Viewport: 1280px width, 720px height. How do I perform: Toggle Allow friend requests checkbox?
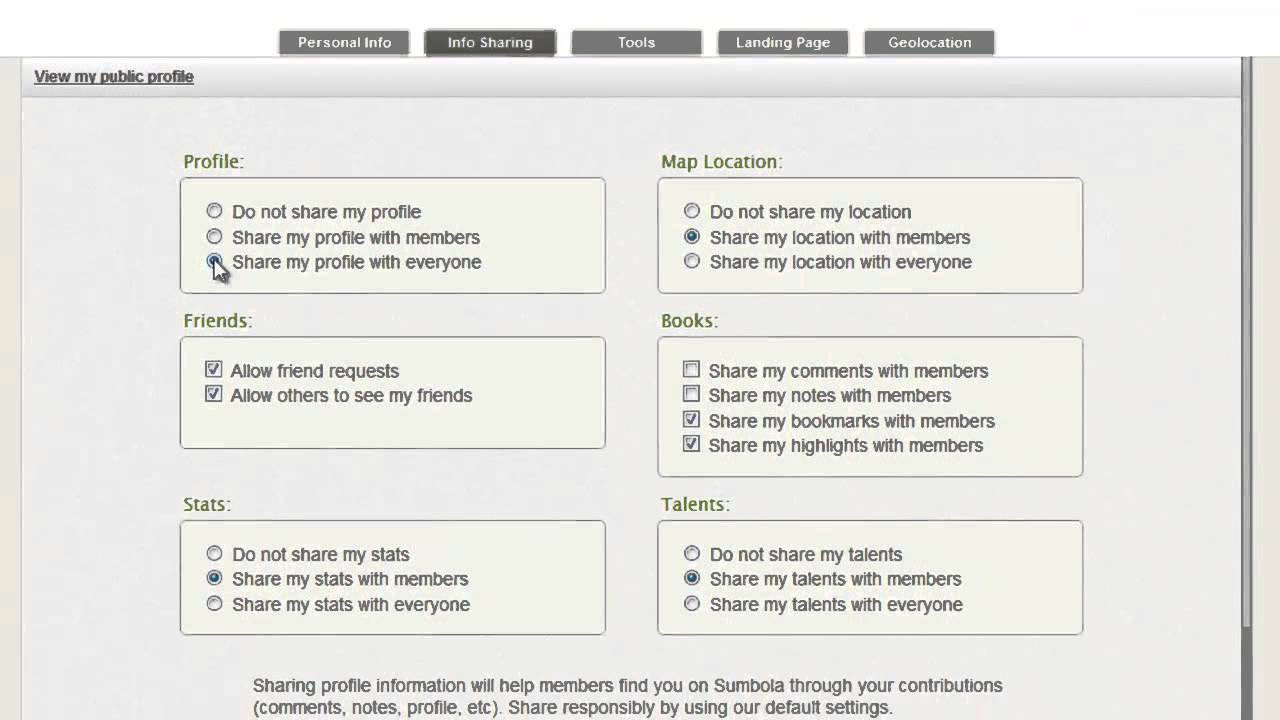tap(213, 370)
